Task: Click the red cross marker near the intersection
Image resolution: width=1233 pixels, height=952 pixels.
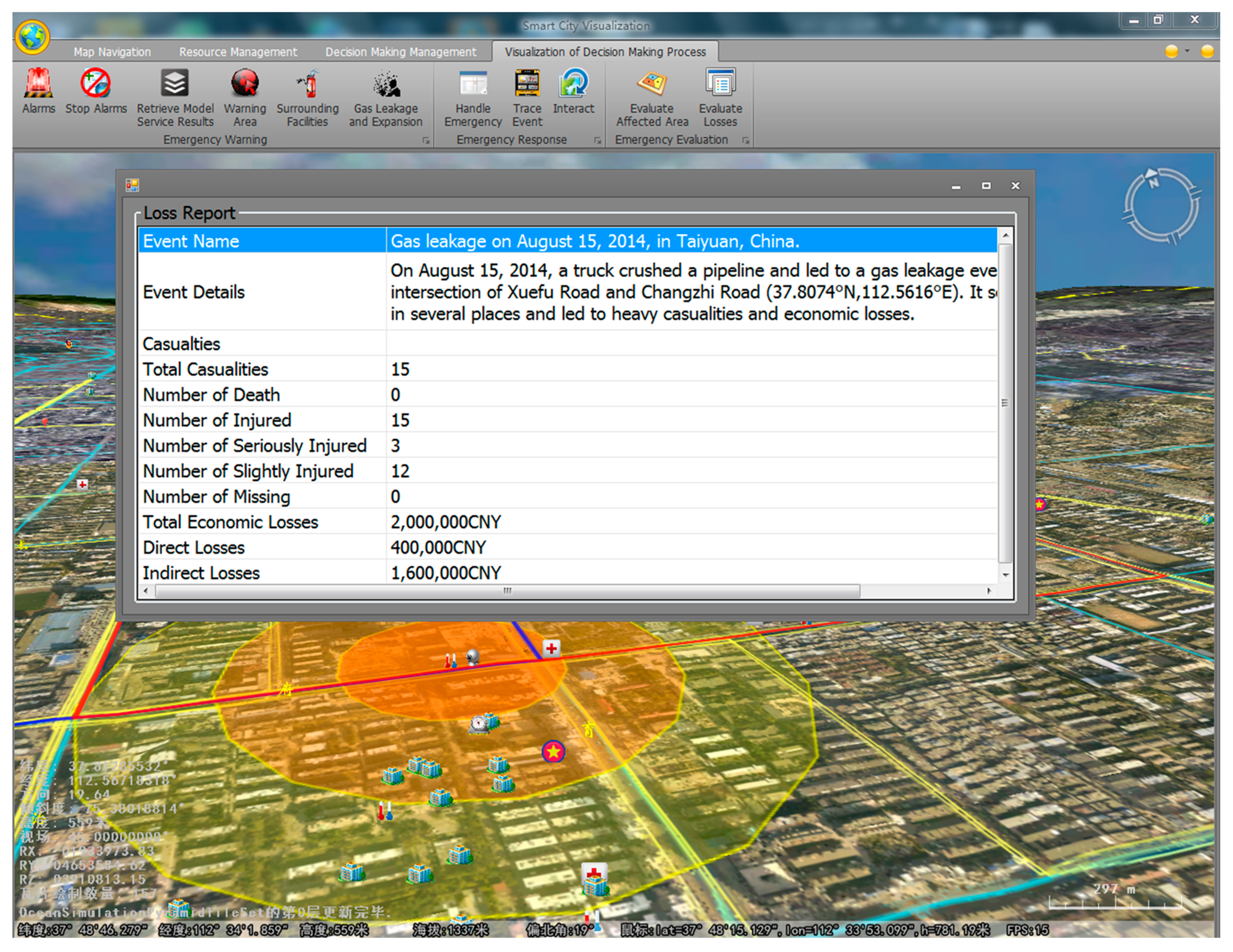Action: coord(552,648)
